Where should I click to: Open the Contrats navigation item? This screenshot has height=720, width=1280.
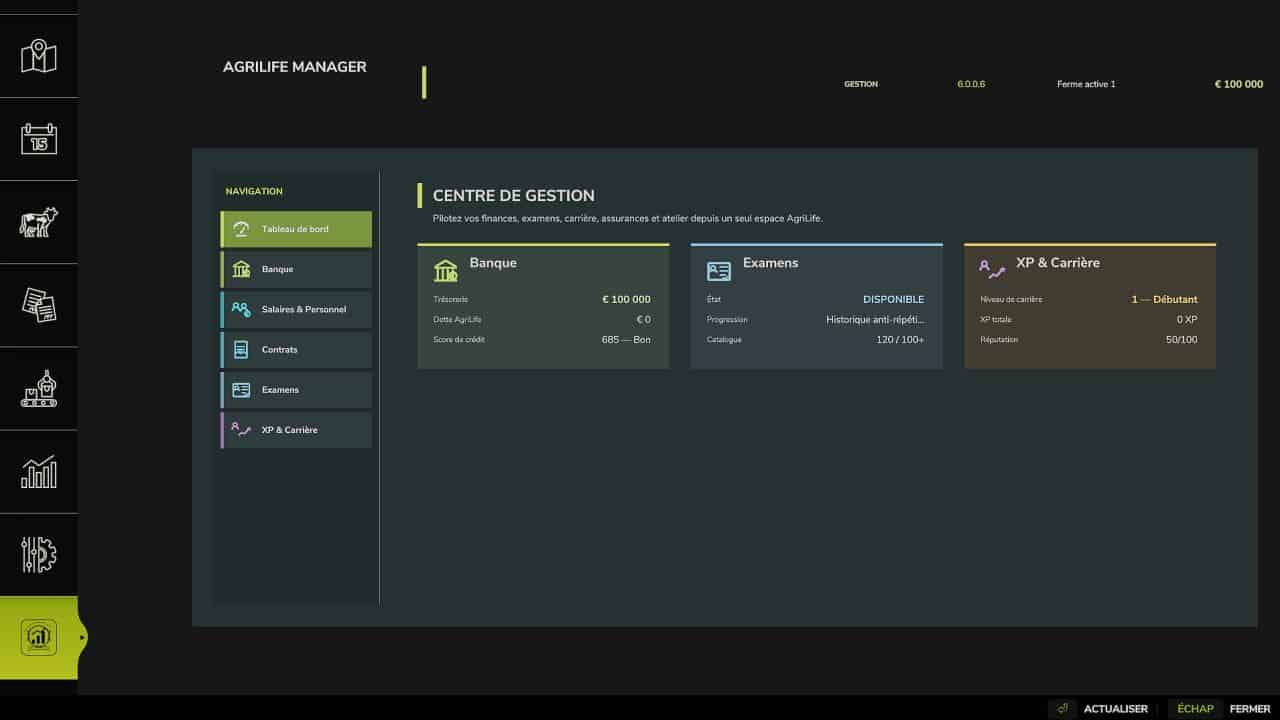(x=296, y=349)
